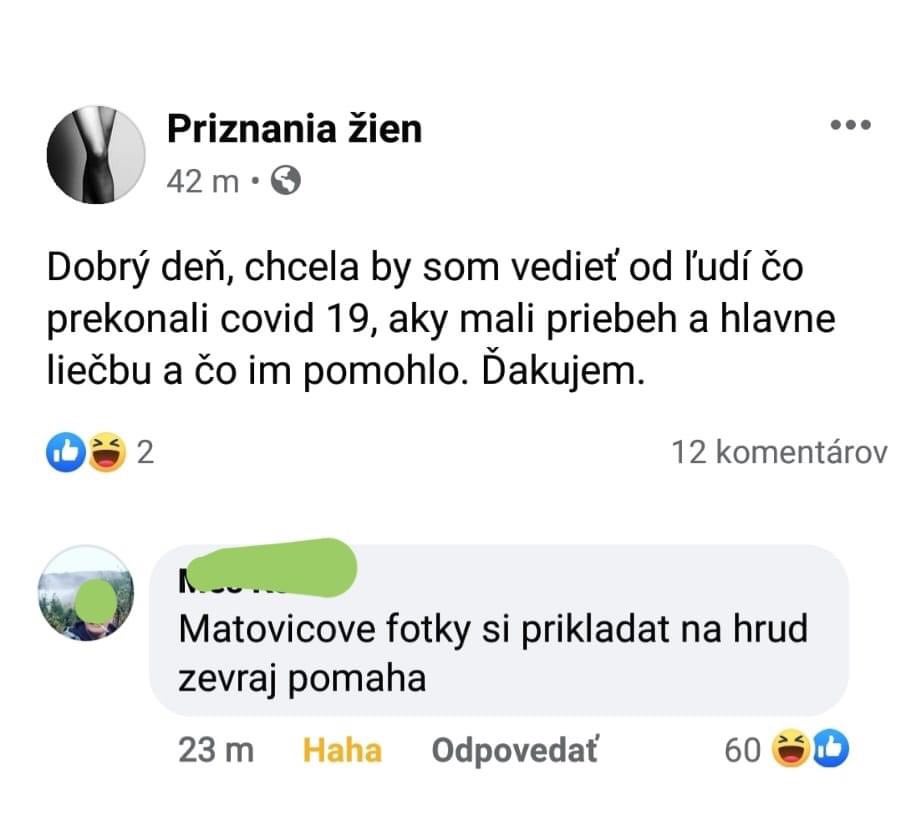Open the comment's 60 reactions count
The width and height of the screenshot is (902, 814).
pyautogui.click(x=741, y=750)
